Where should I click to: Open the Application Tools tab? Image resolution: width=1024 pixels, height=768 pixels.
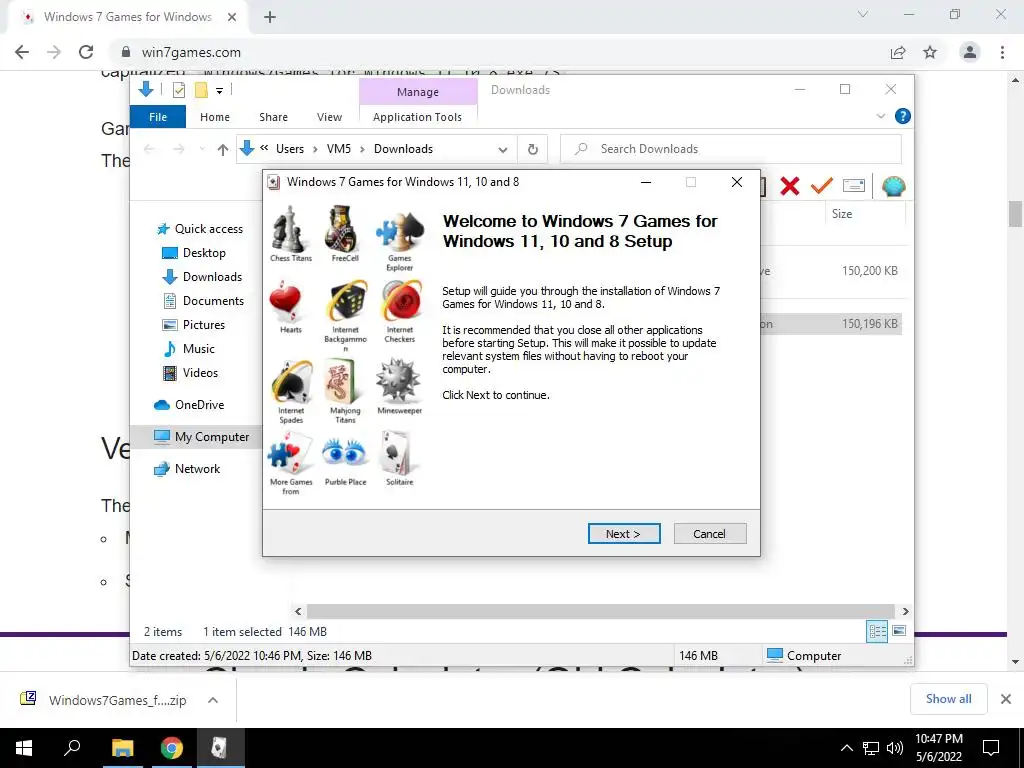[x=417, y=117]
